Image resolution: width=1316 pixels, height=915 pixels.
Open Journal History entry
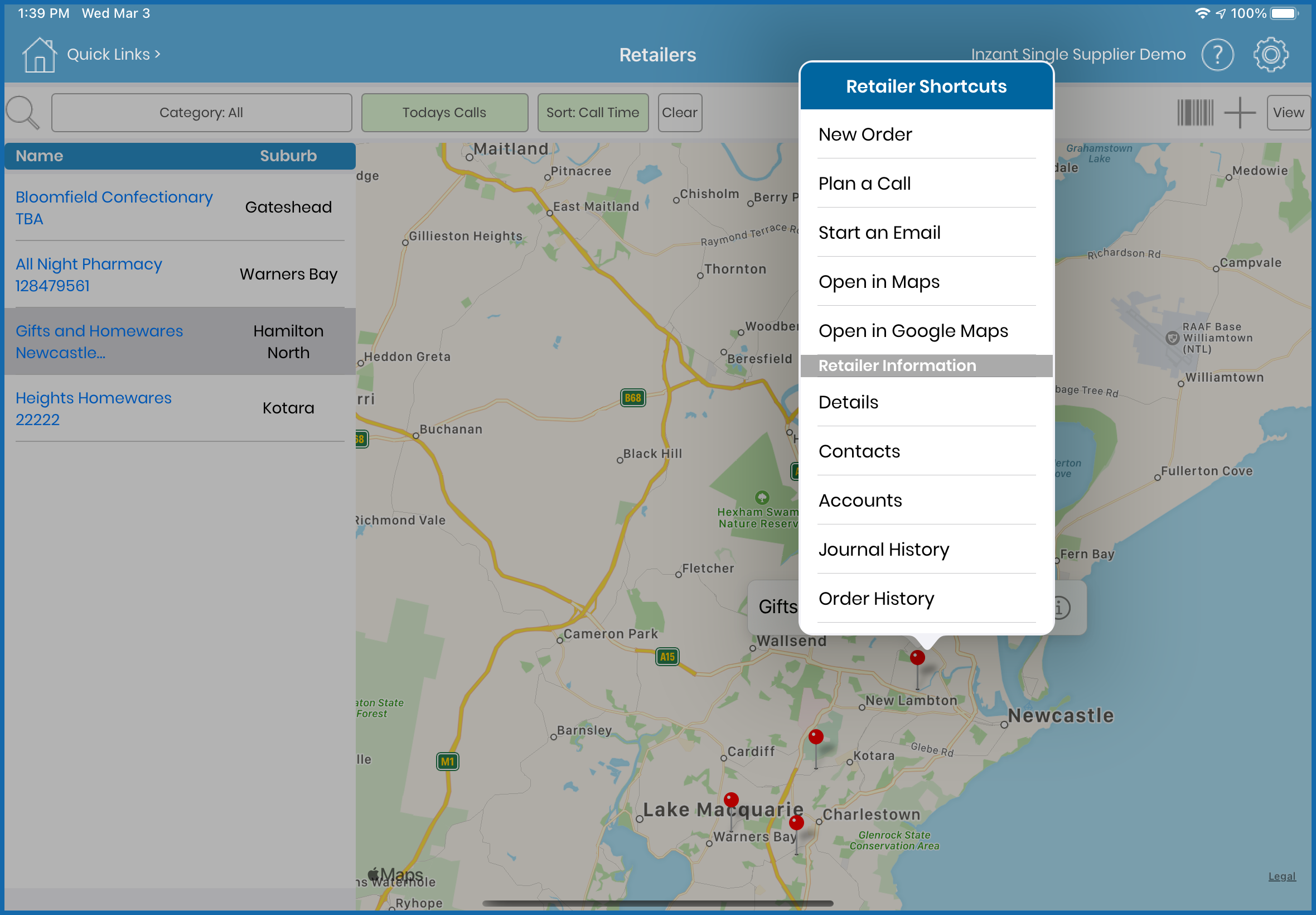coord(883,549)
